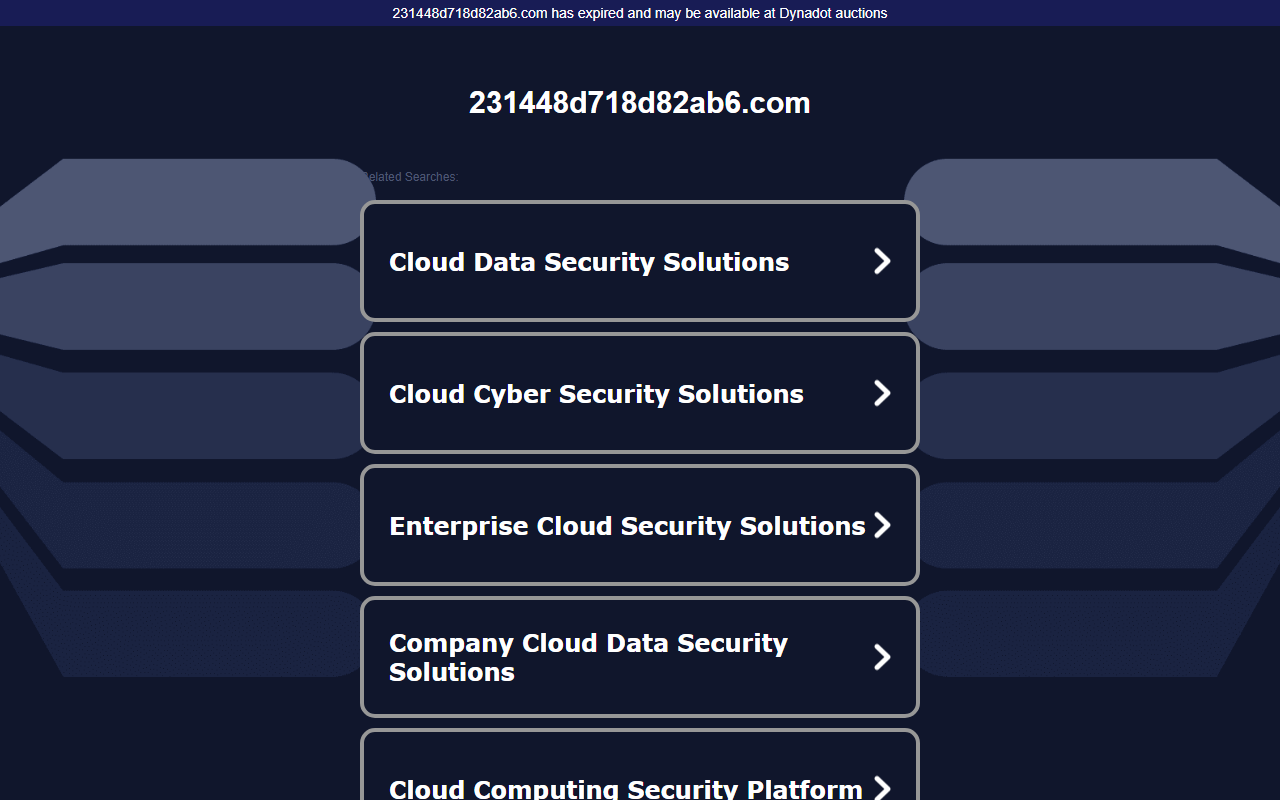This screenshot has height=800, width=1280.
Task: Click chevron beside Cloud Computing Security Platform
Action: (x=882, y=788)
